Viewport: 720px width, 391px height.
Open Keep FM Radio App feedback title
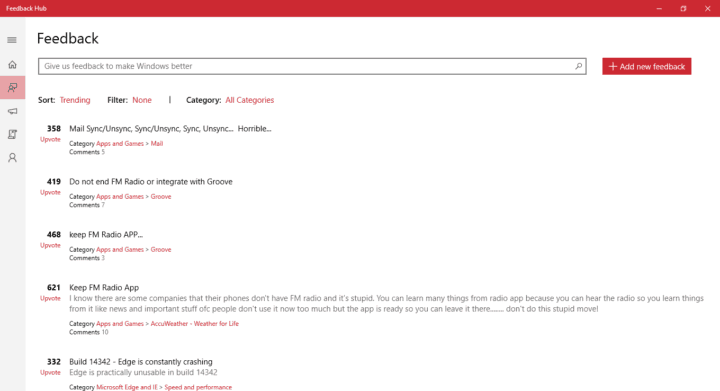click(x=104, y=288)
